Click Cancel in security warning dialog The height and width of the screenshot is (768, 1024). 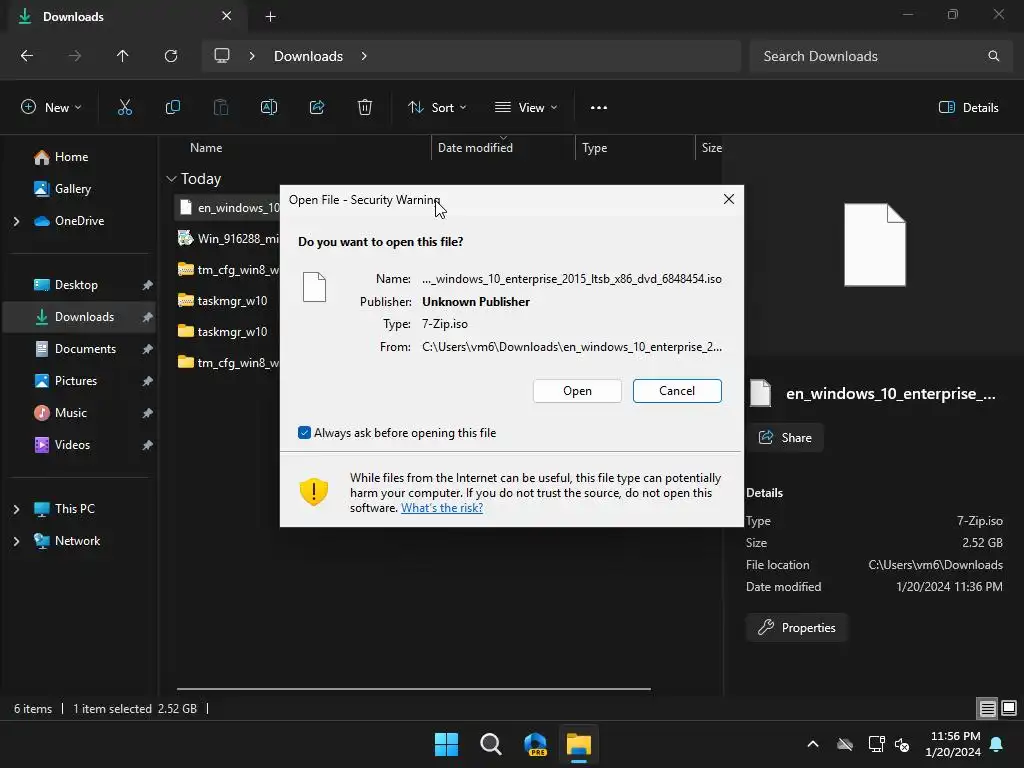tap(677, 391)
